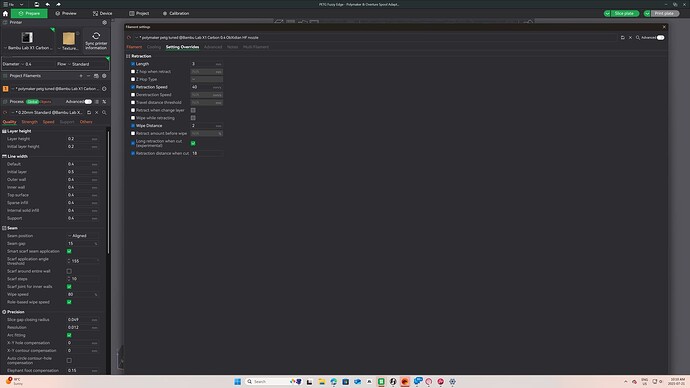Enable the Z hop when retract override
Viewport: 690px width, 388px height.
pyautogui.click(x=133, y=72)
